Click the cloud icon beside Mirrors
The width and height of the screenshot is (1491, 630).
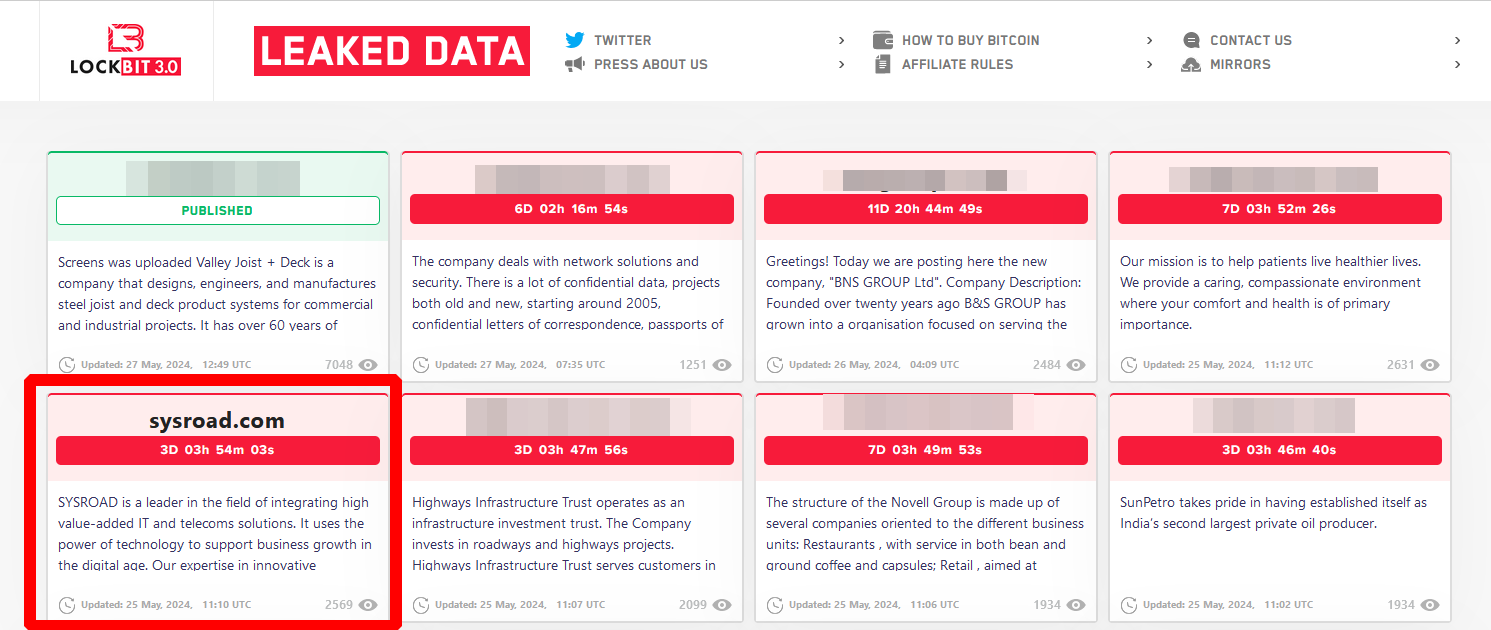click(x=1191, y=65)
